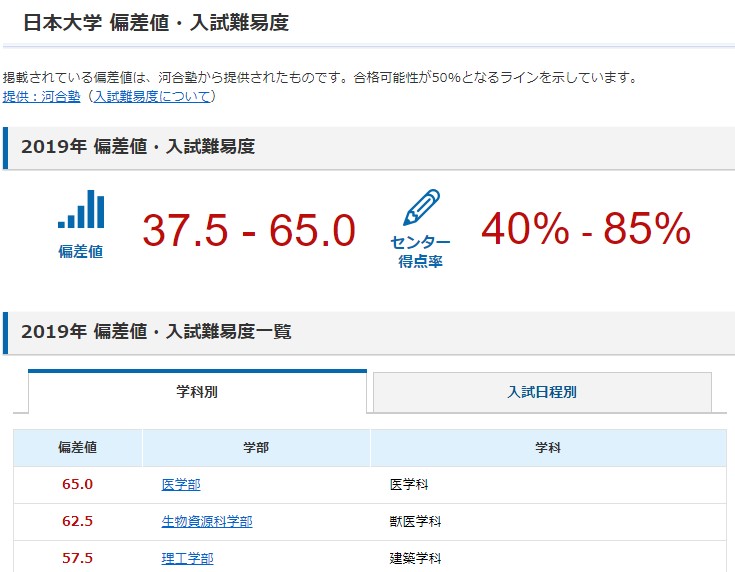The height and width of the screenshot is (572, 735).
Task: Select the 62.5 deviation value cell
Action: pos(78,521)
